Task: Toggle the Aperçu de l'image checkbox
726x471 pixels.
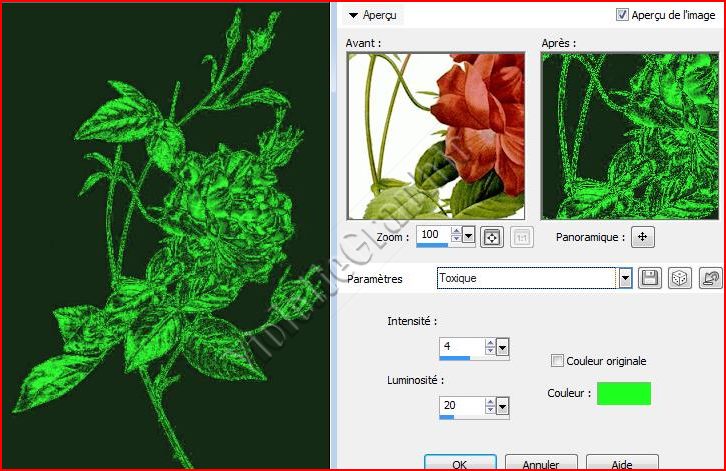Action: 623,15
